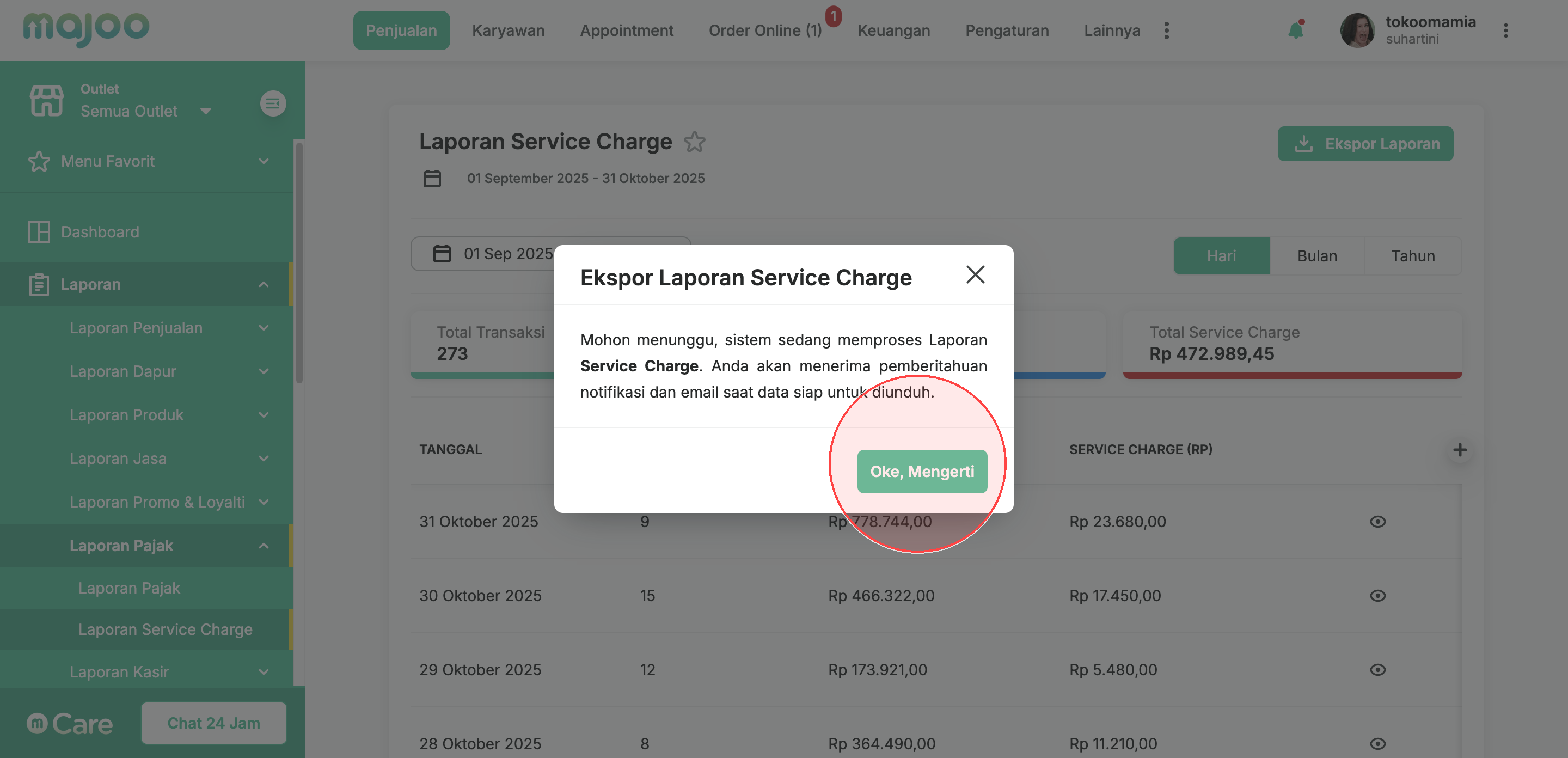The image size is (1568, 758).
Task: Open the user account three-dot menu
Action: 1505,30
